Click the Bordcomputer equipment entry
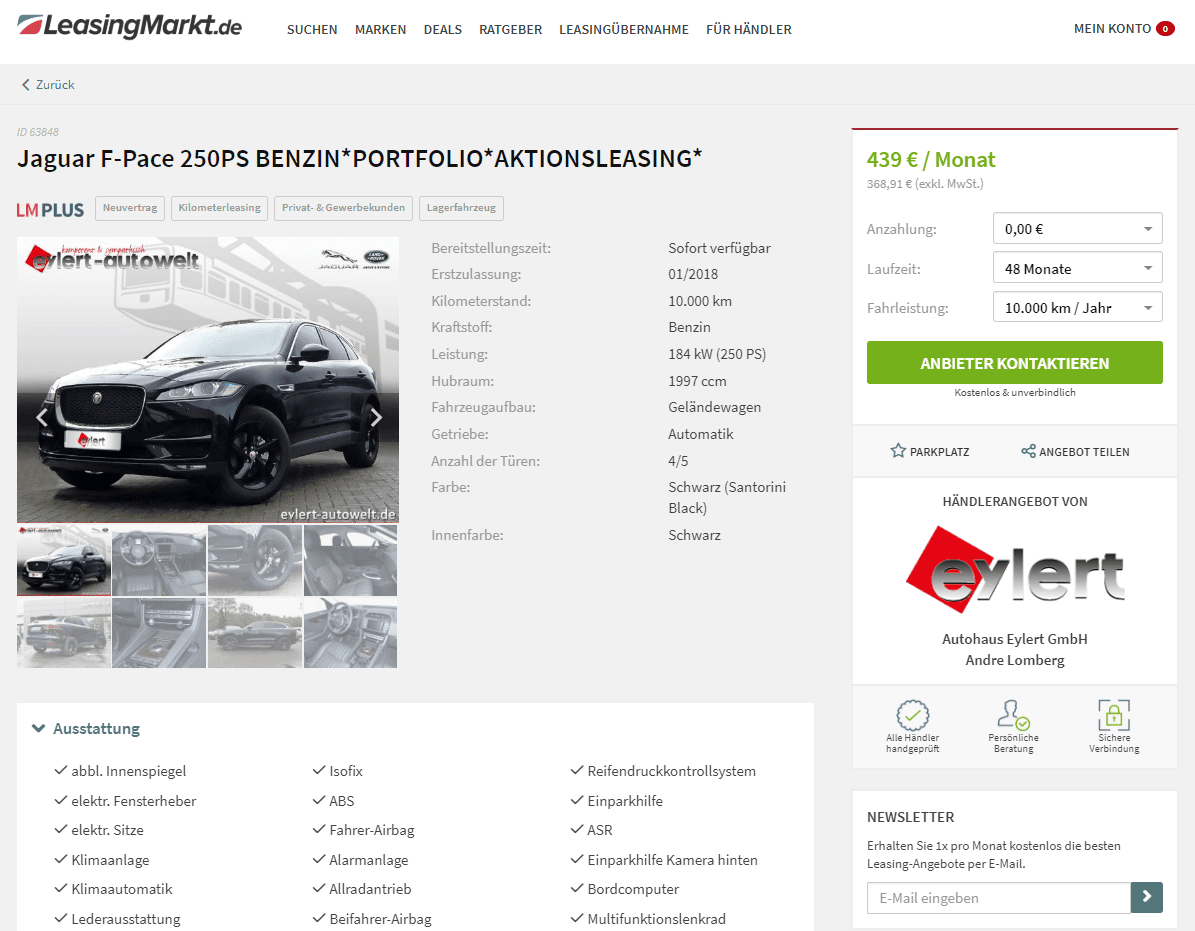Viewport: 1195px width, 931px height. click(x=633, y=889)
